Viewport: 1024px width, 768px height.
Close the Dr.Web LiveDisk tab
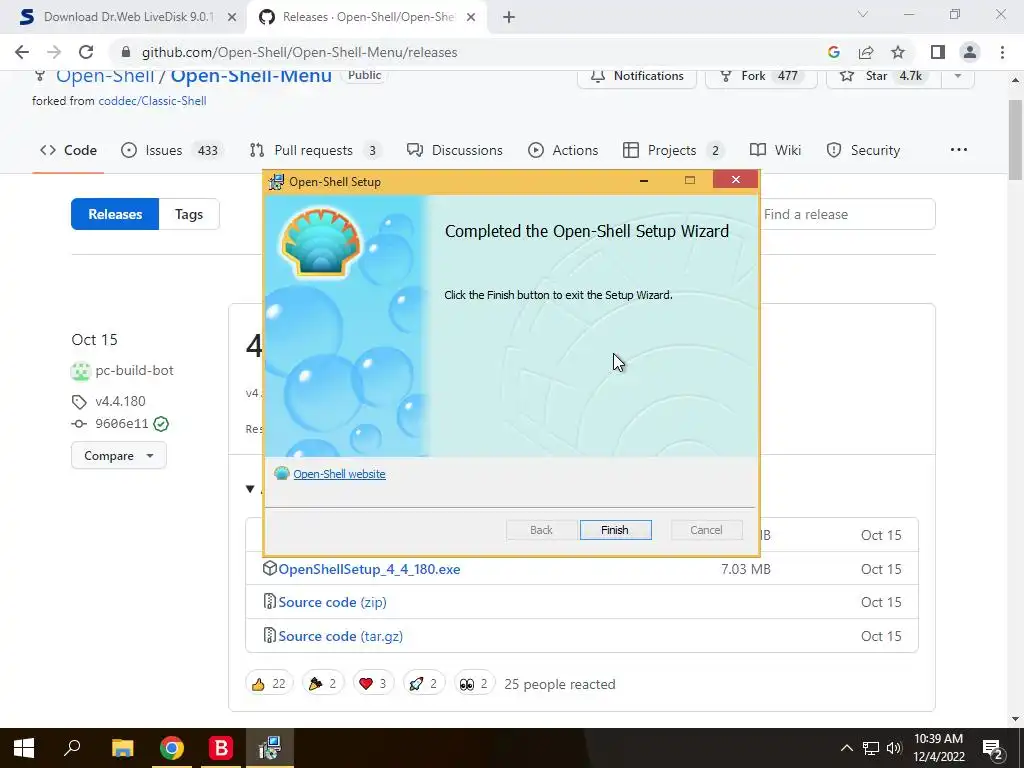click(x=232, y=17)
